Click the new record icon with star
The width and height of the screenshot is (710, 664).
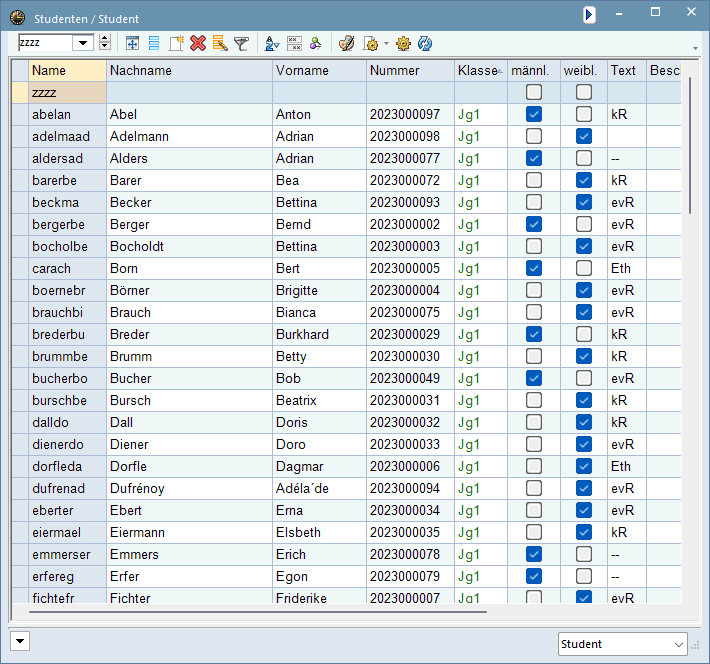click(x=176, y=43)
